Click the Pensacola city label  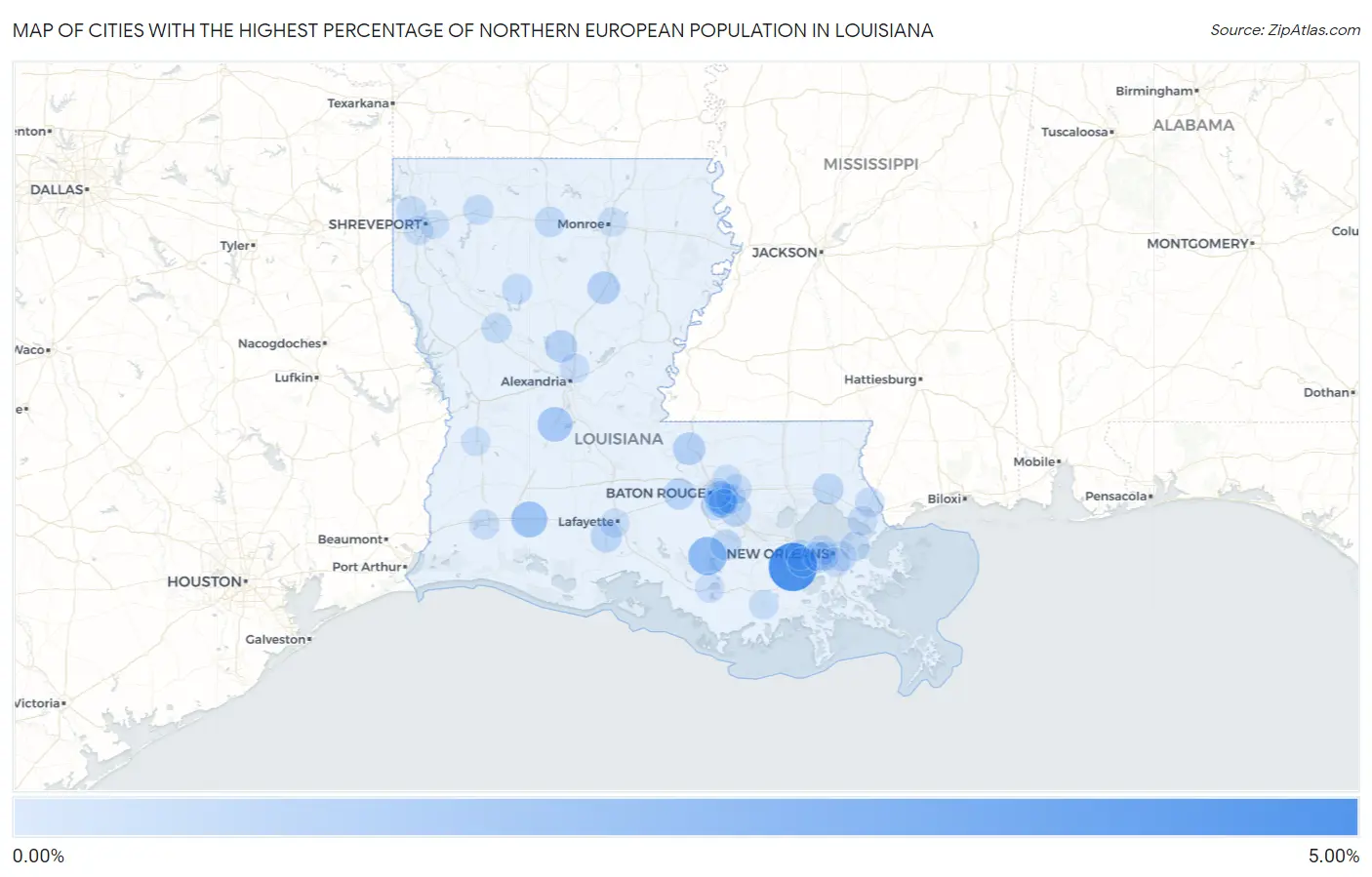1116,497
